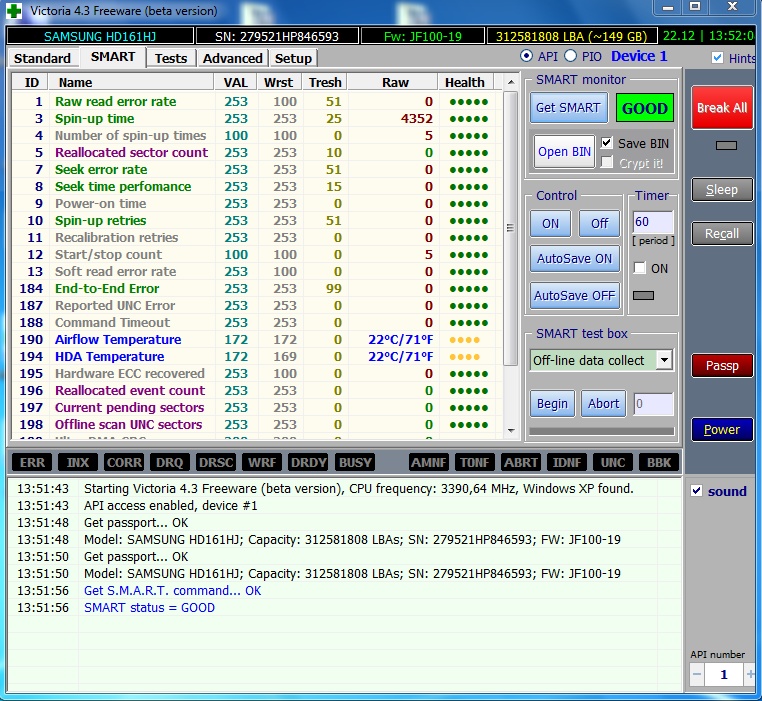Viewport: 762px width, 701px height.
Task: Begin the SMART test
Action: pos(552,403)
